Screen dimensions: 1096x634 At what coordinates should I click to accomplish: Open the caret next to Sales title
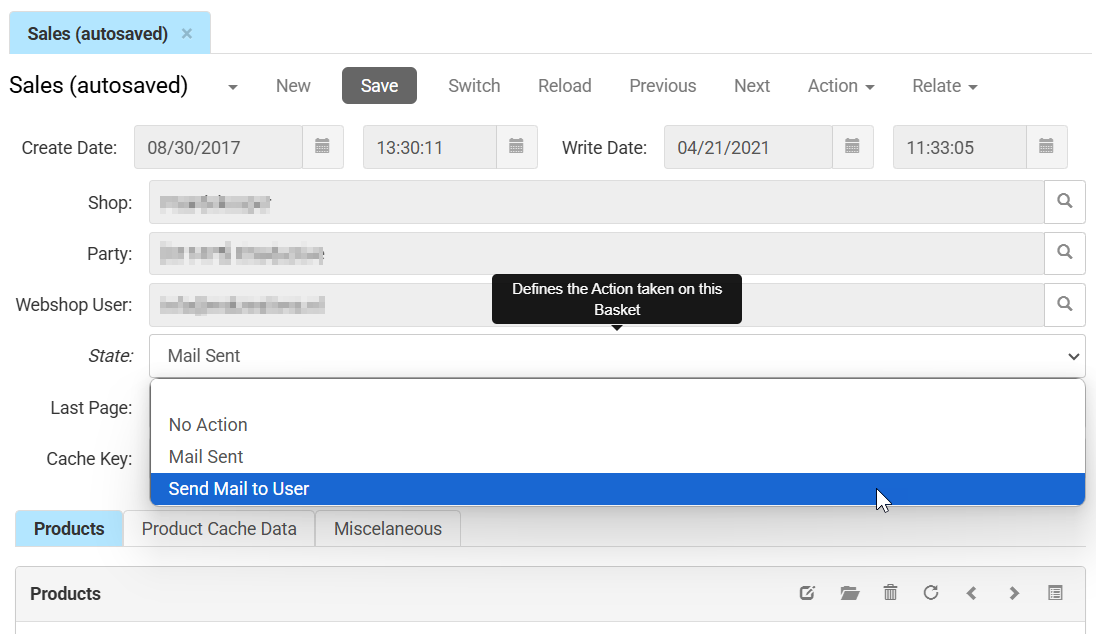[x=233, y=87]
